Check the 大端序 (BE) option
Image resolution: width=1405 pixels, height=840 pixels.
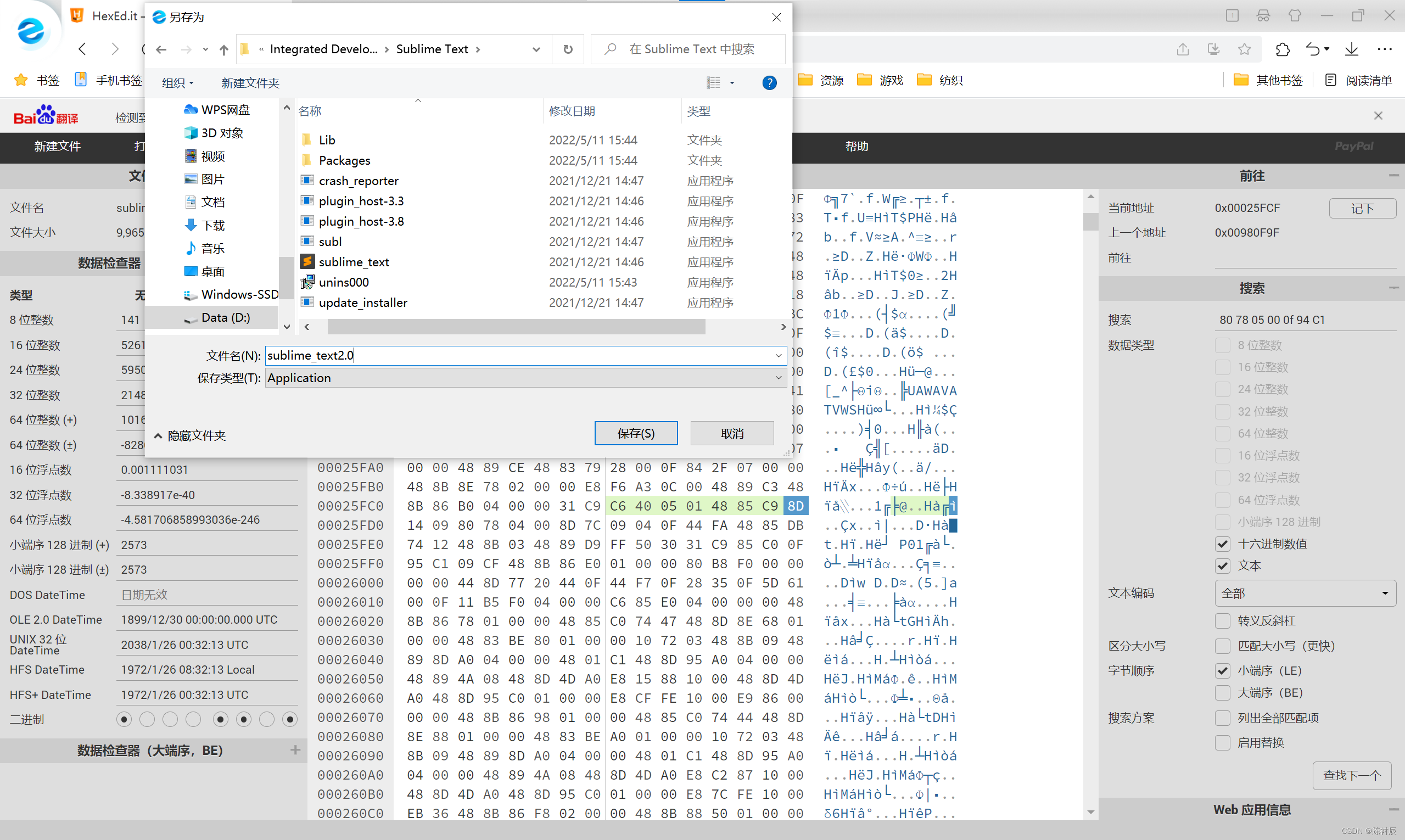[x=1223, y=693]
